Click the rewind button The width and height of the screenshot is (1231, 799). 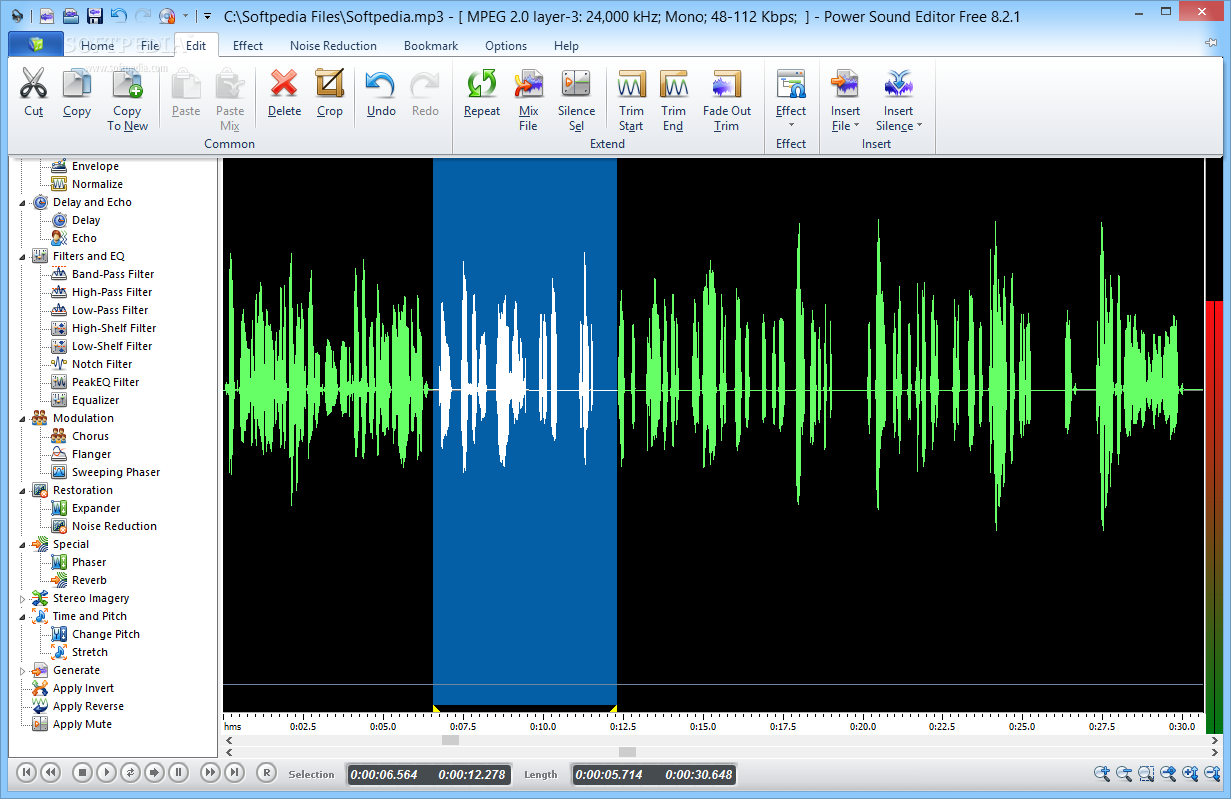pyautogui.click(x=50, y=772)
